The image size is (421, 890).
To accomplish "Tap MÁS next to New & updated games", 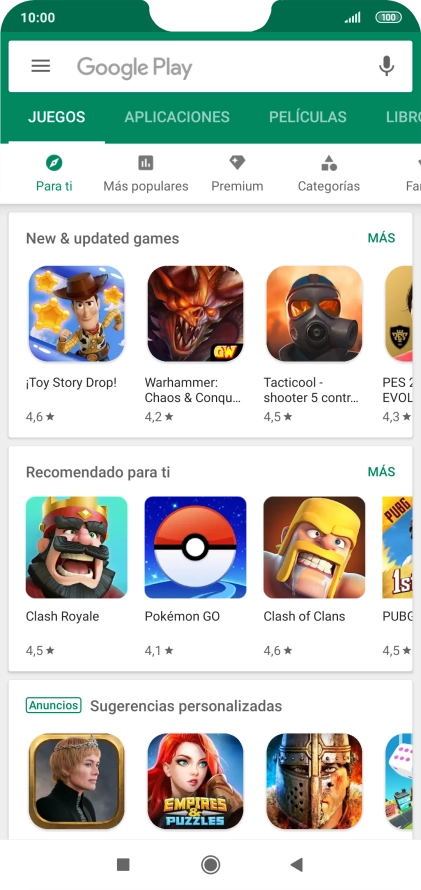I will [x=381, y=238].
